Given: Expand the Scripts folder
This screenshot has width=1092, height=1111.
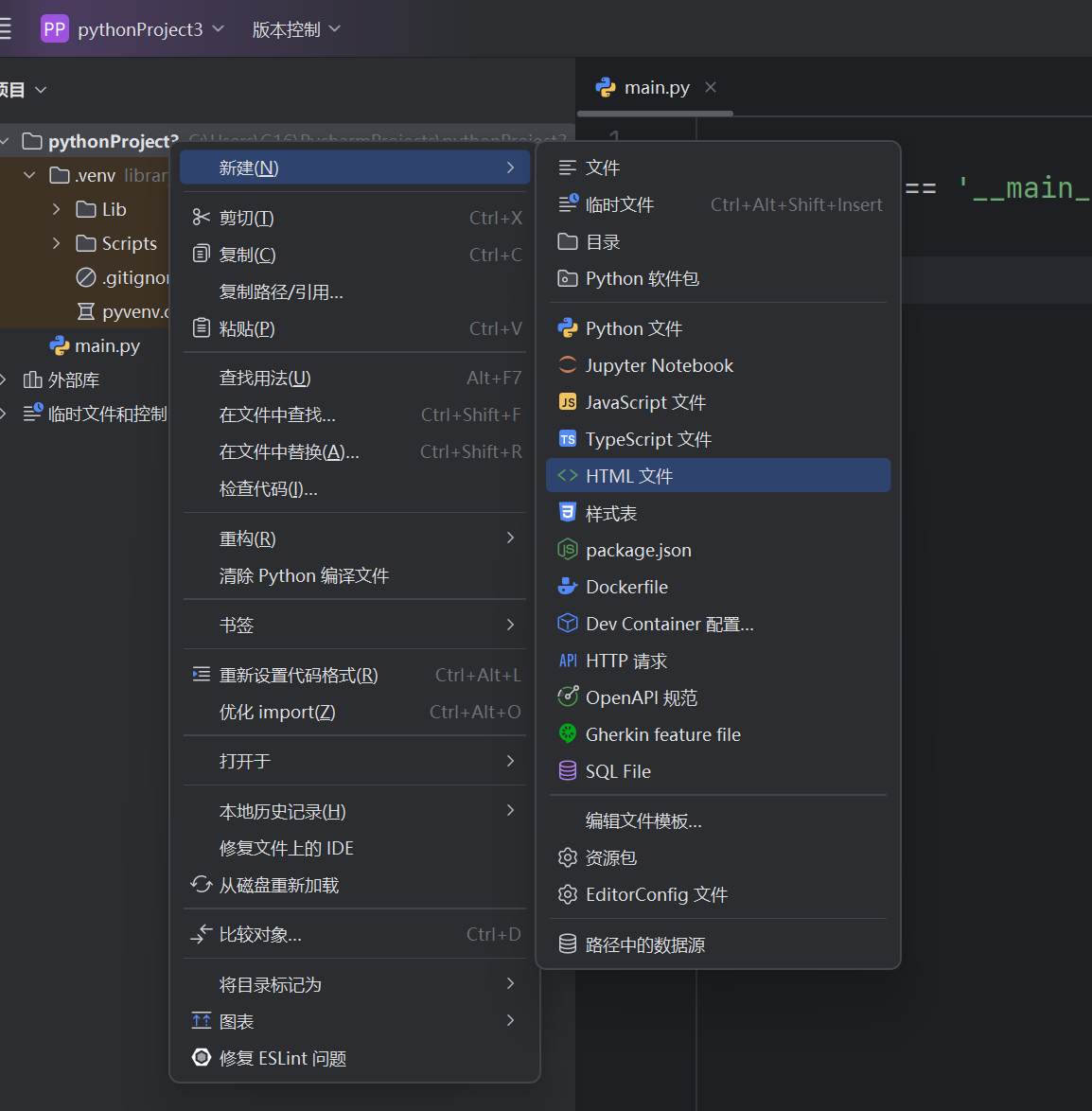Looking at the screenshot, I should tap(57, 243).
